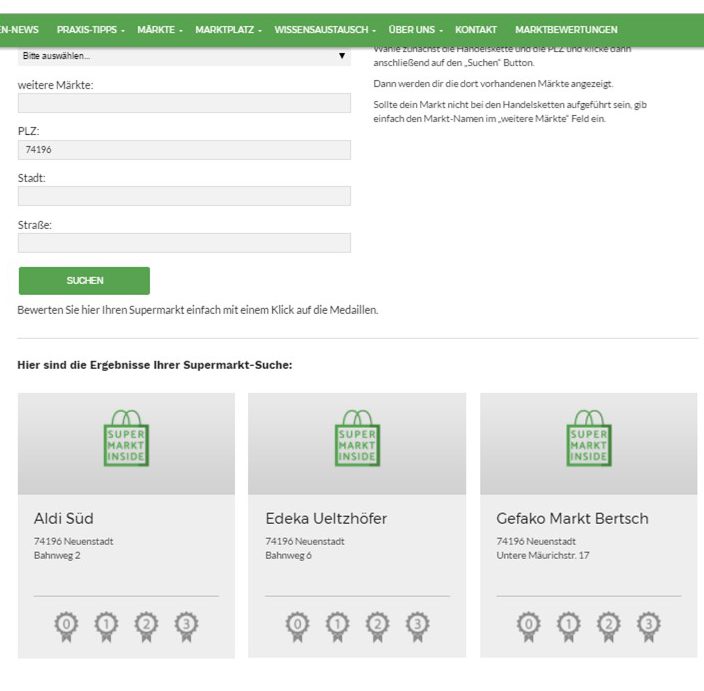Give Edeka Ueltzhöfer medal 2
The width and height of the screenshot is (704, 691).
coord(378,626)
